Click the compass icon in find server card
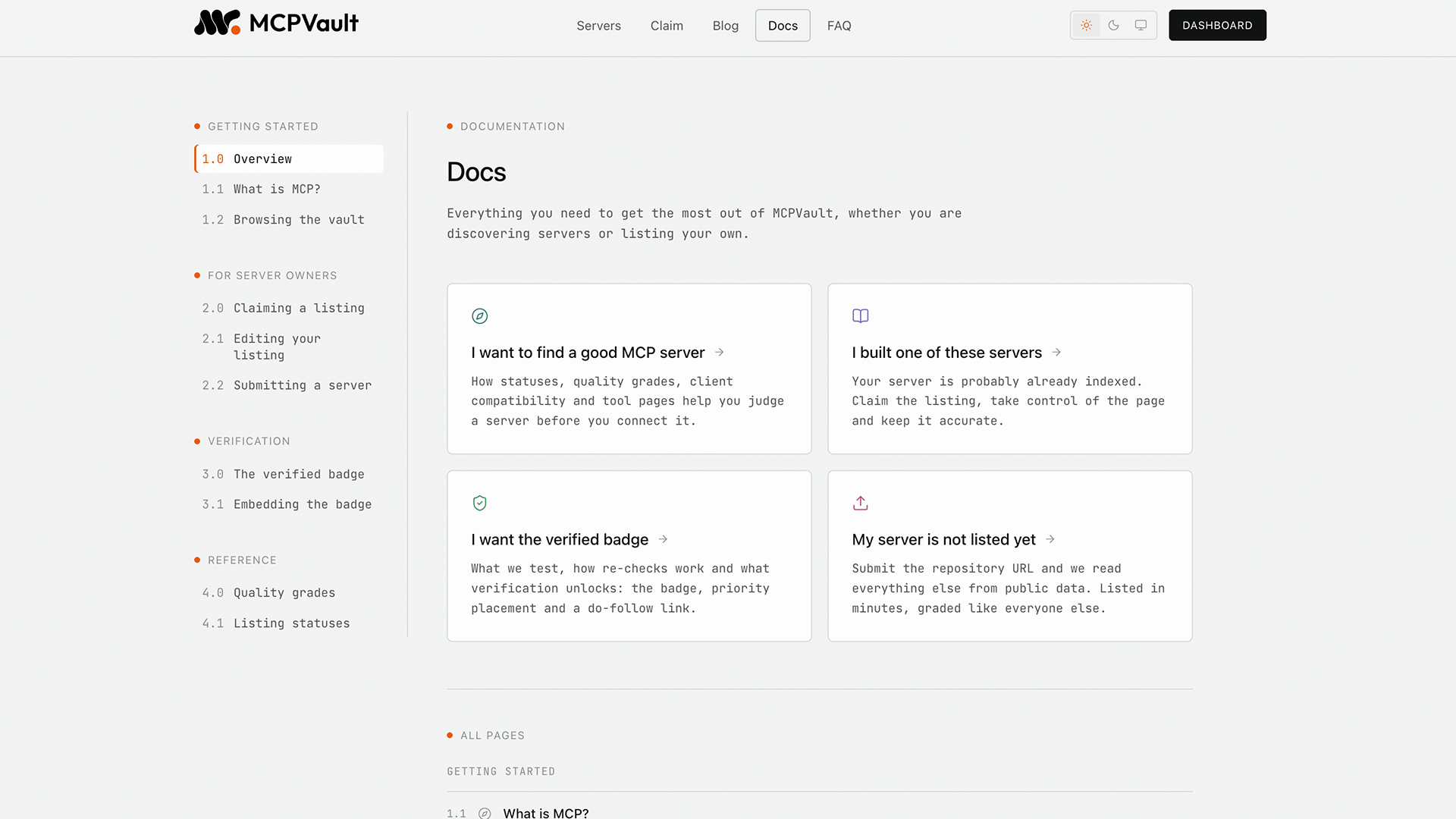The width and height of the screenshot is (1456, 819). click(479, 316)
